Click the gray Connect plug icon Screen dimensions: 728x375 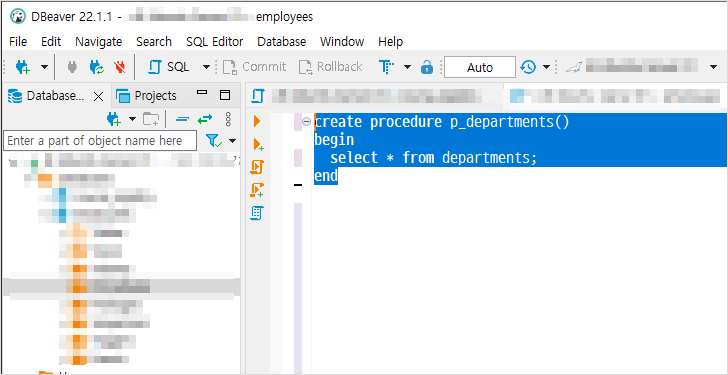(x=72, y=67)
